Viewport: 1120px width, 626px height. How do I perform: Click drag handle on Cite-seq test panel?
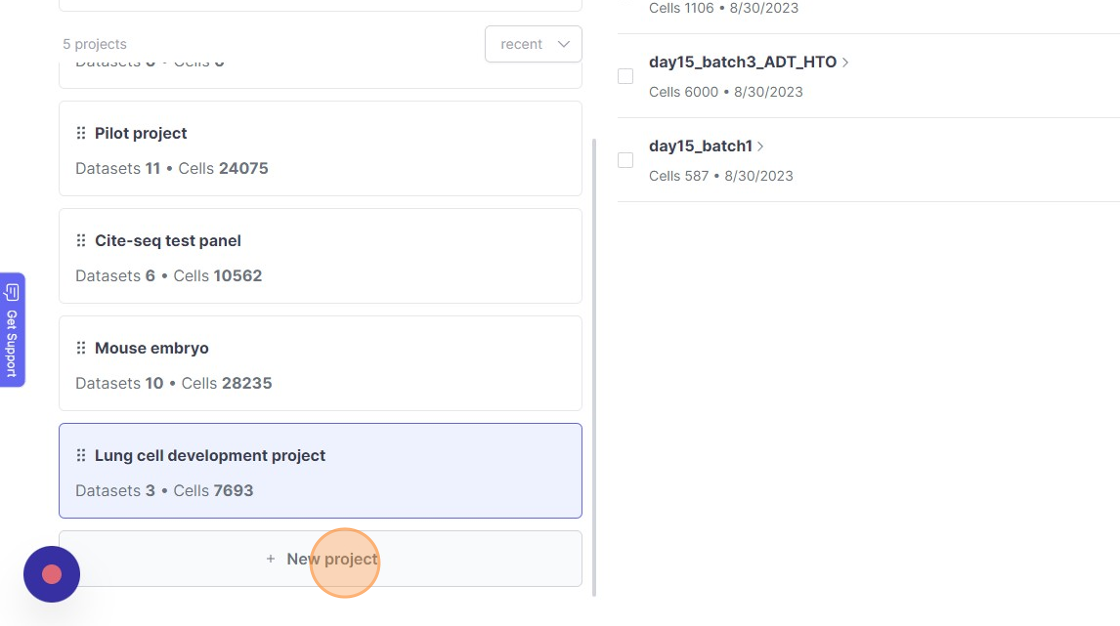81,241
